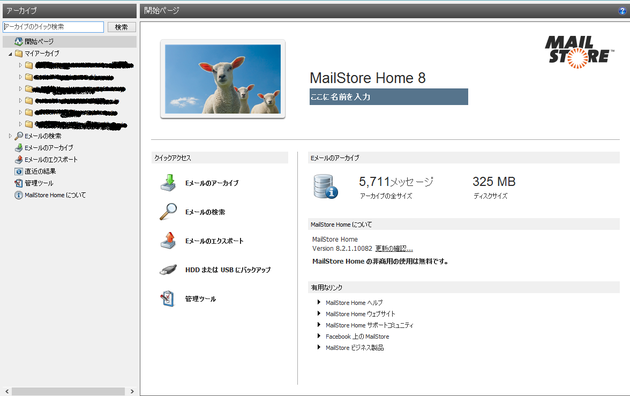Click quick access Eメールのエクスポート link
The width and height of the screenshot is (630, 396).
(x=214, y=241)
